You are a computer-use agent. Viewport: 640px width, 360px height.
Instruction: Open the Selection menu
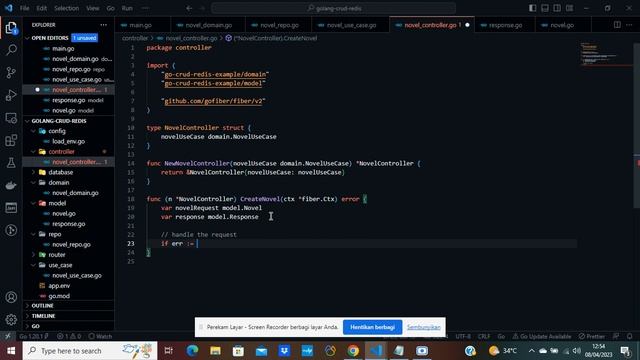tap(67, 8)
